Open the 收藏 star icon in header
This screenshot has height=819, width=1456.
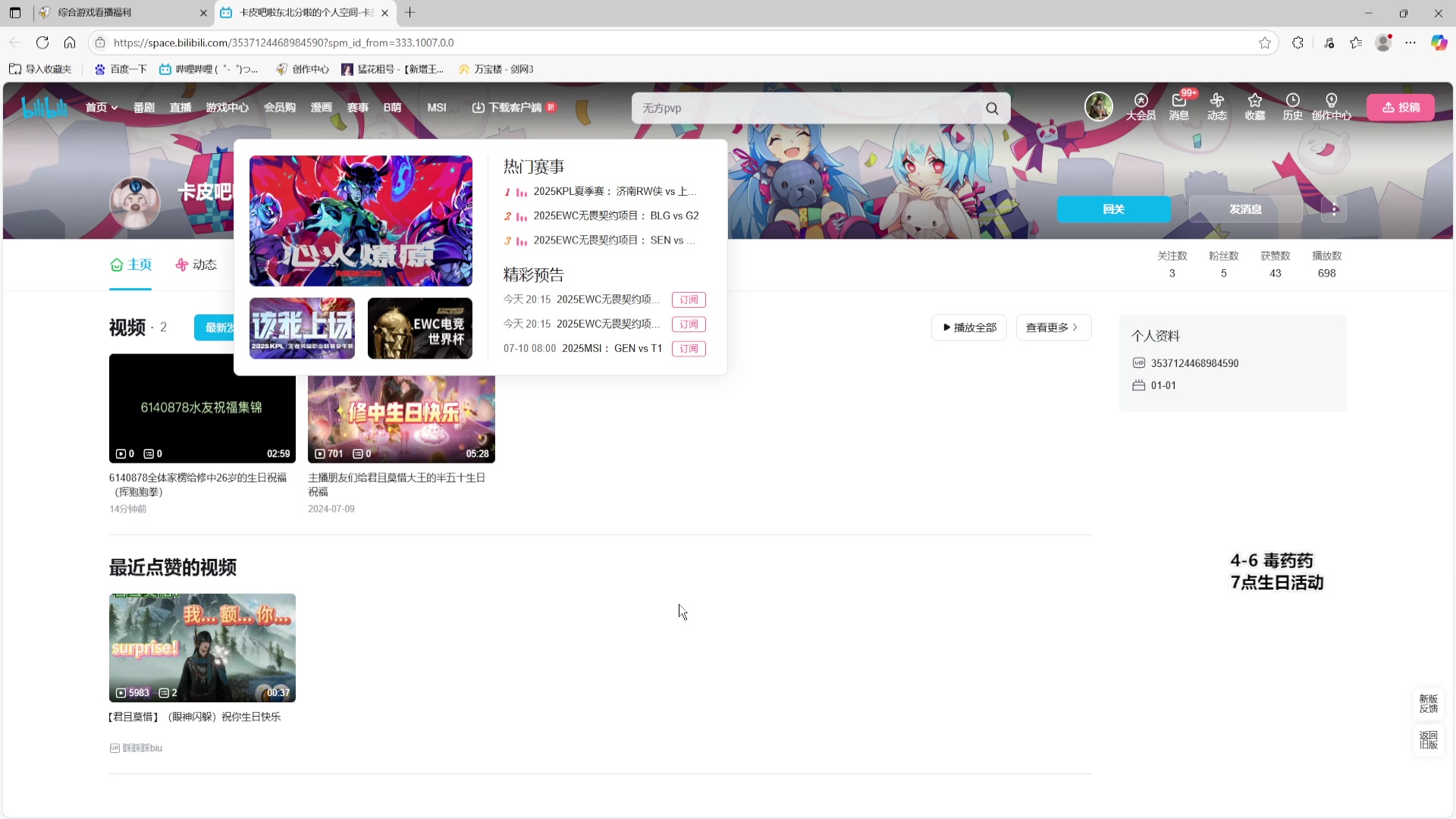point(1255,107)
